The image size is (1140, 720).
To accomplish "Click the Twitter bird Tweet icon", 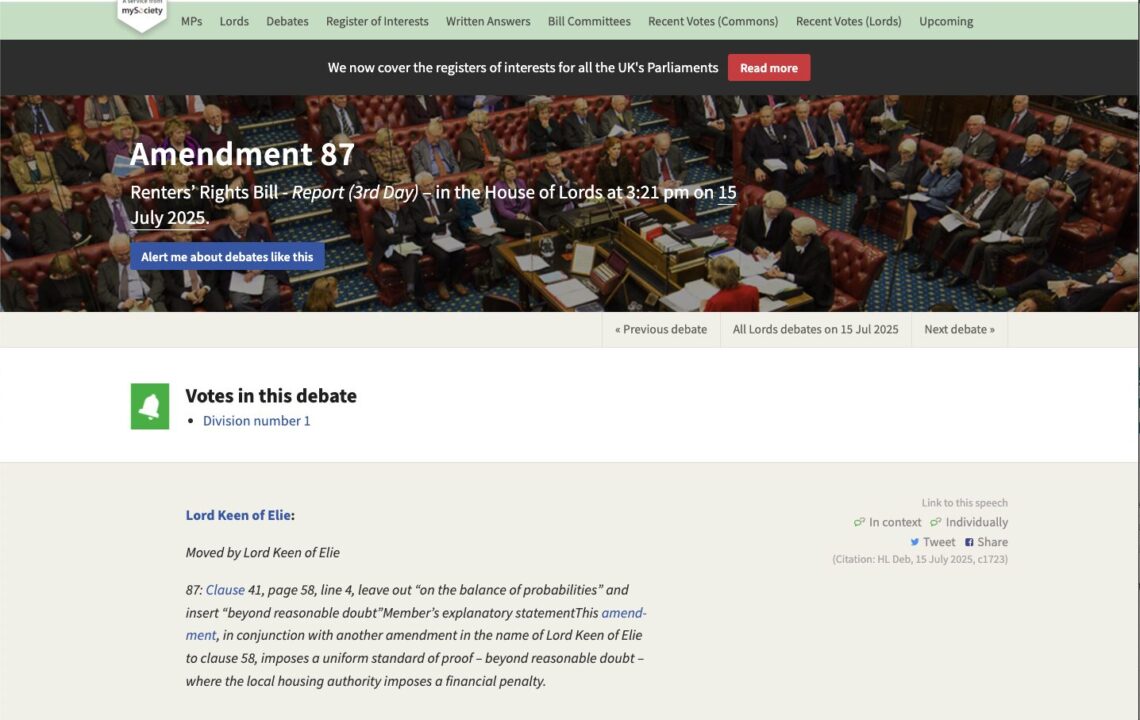I will pos(914,542).
